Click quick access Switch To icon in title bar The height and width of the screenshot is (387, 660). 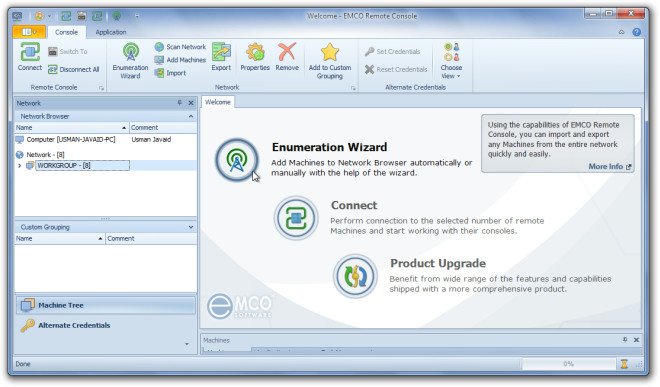82,16
